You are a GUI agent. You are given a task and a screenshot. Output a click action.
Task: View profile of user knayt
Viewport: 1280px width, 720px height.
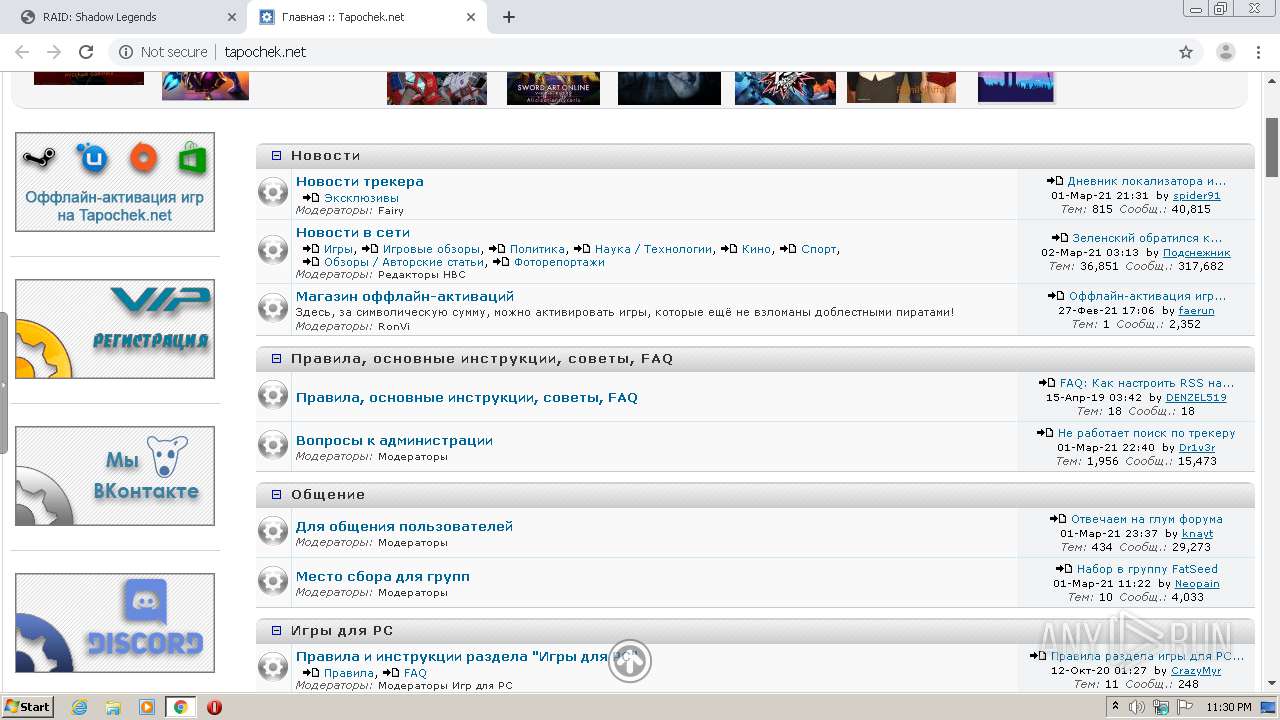tap(1197, 534)
